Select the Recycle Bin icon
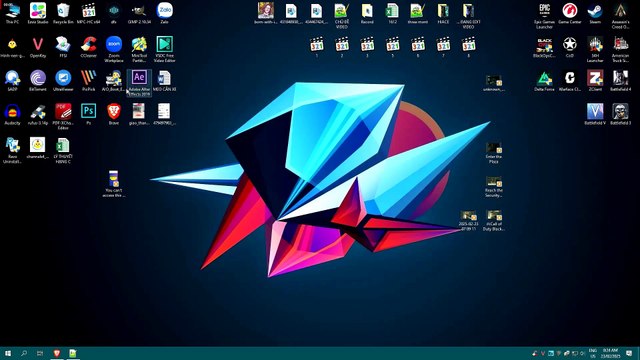Viewport: 640px width, 360px height. pos(63,13)
